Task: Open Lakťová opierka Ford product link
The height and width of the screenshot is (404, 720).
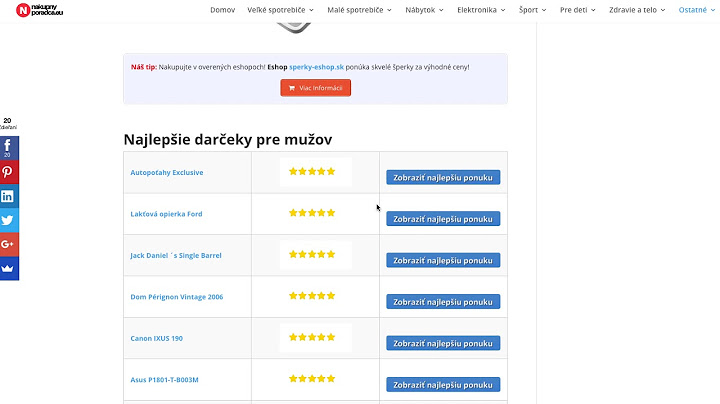Action: click(x=166, y=214)
